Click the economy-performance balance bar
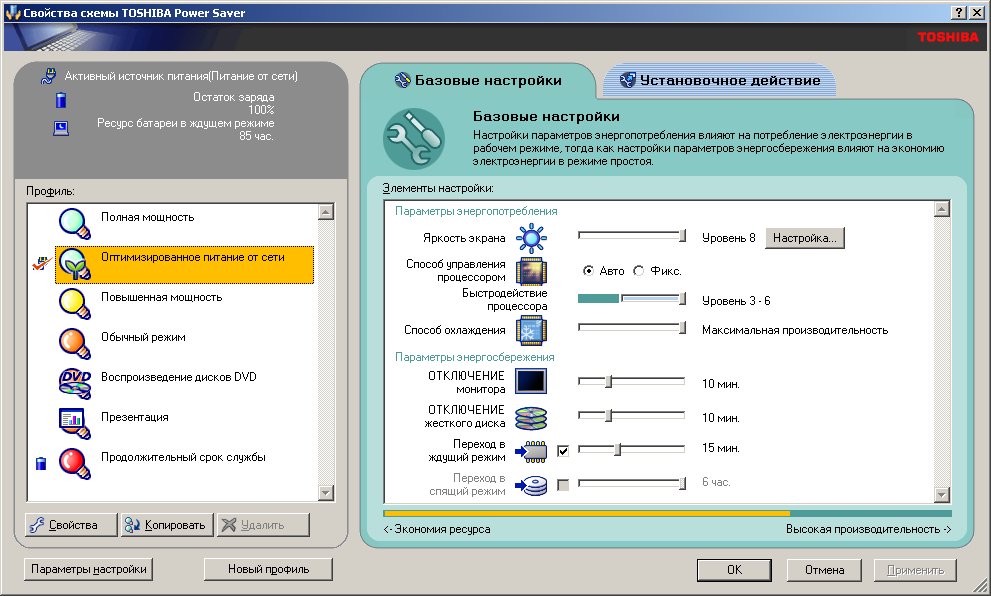This screenshot has width=991, height=596. point(667,514)
